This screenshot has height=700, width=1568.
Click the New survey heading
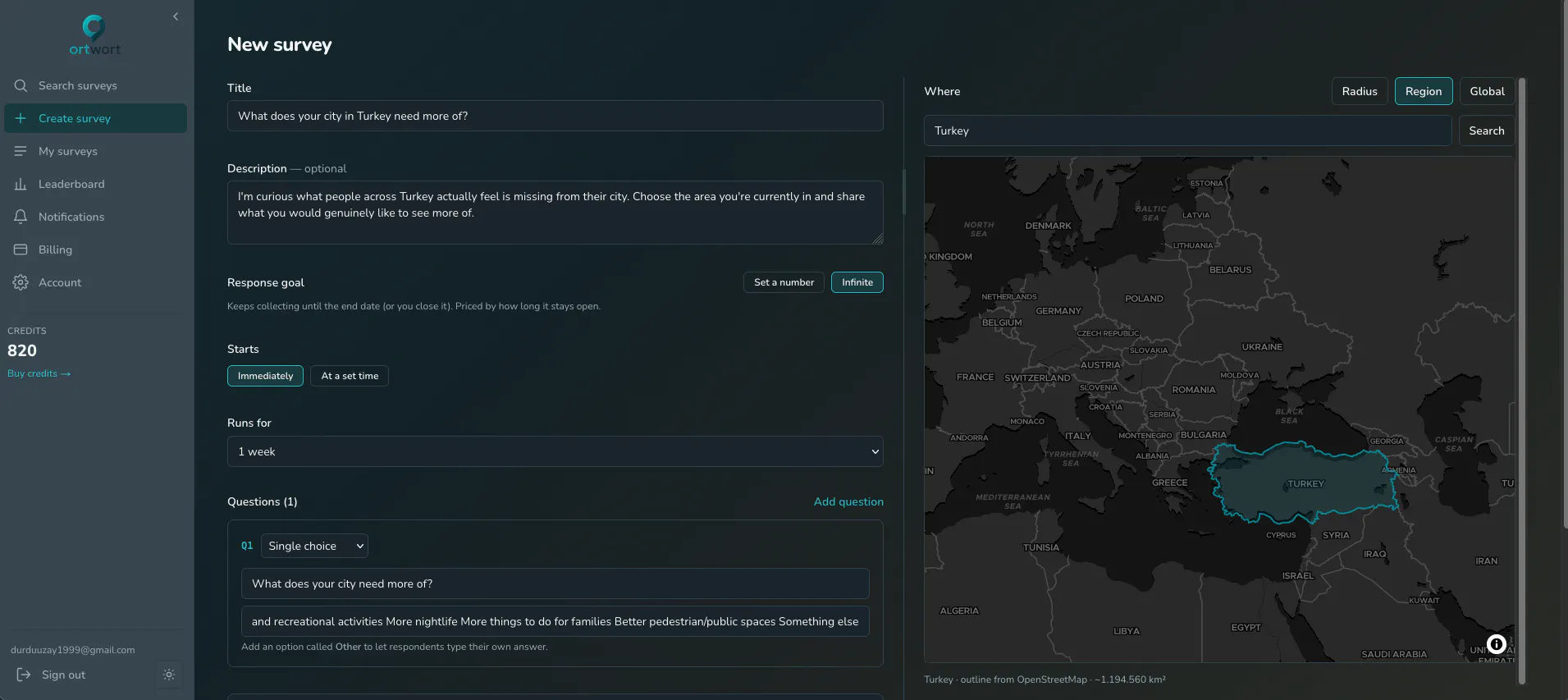pos(280,44)
